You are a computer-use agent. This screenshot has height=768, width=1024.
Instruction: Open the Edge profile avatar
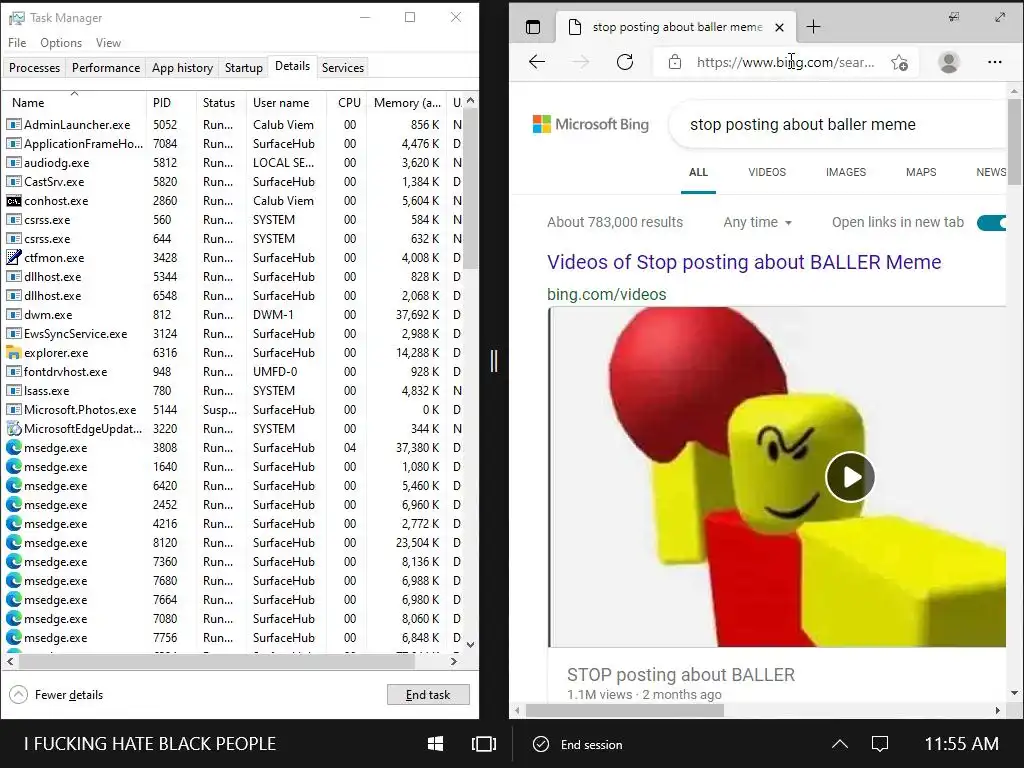coord(948,62)
